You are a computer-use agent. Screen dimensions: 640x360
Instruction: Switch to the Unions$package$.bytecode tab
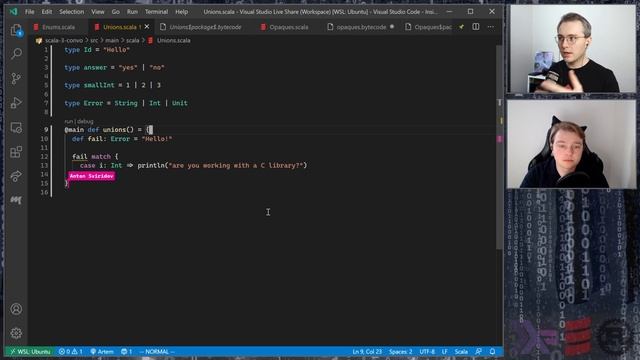205,27
